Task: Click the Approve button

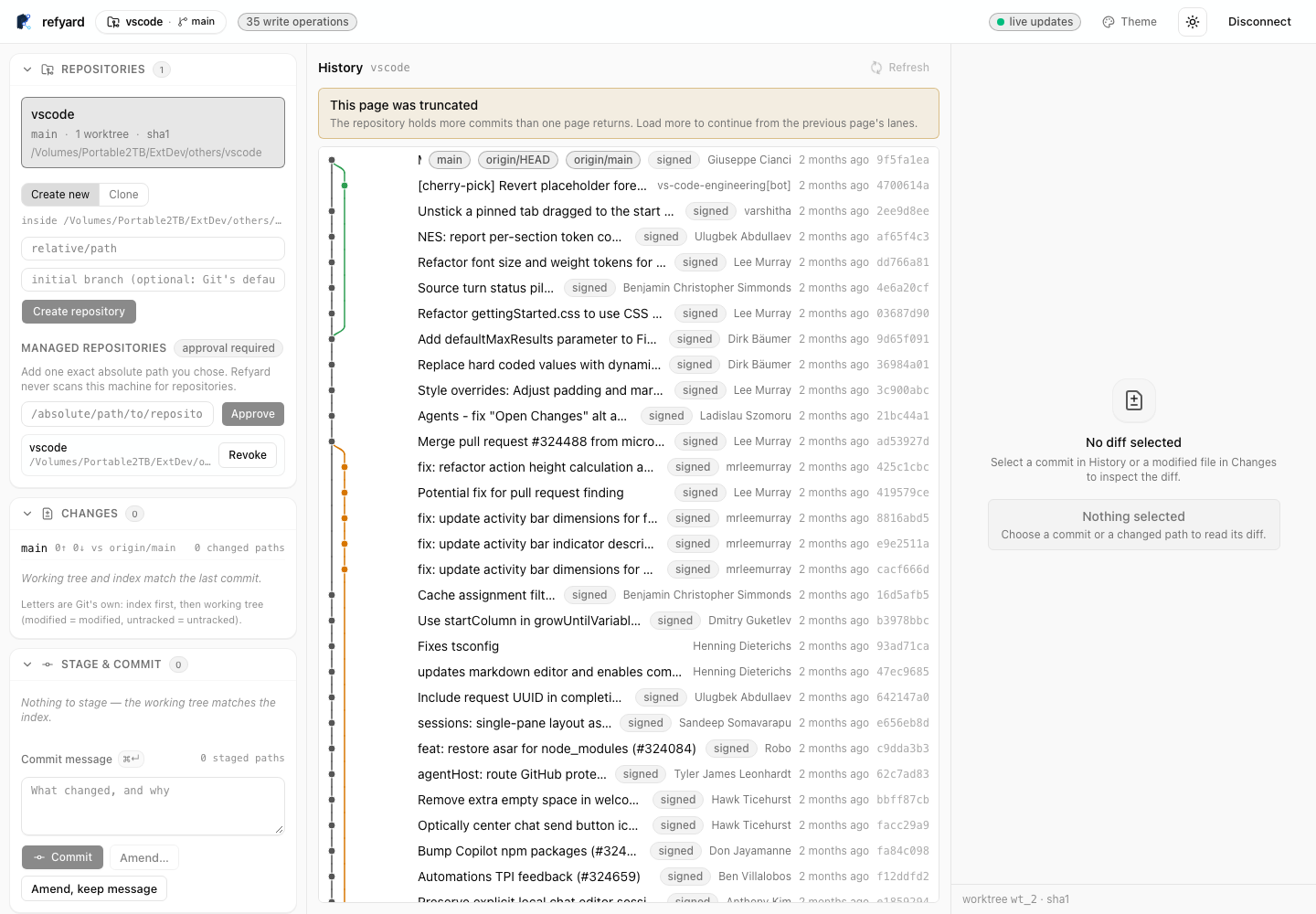Action: click(x=253, y=414)
